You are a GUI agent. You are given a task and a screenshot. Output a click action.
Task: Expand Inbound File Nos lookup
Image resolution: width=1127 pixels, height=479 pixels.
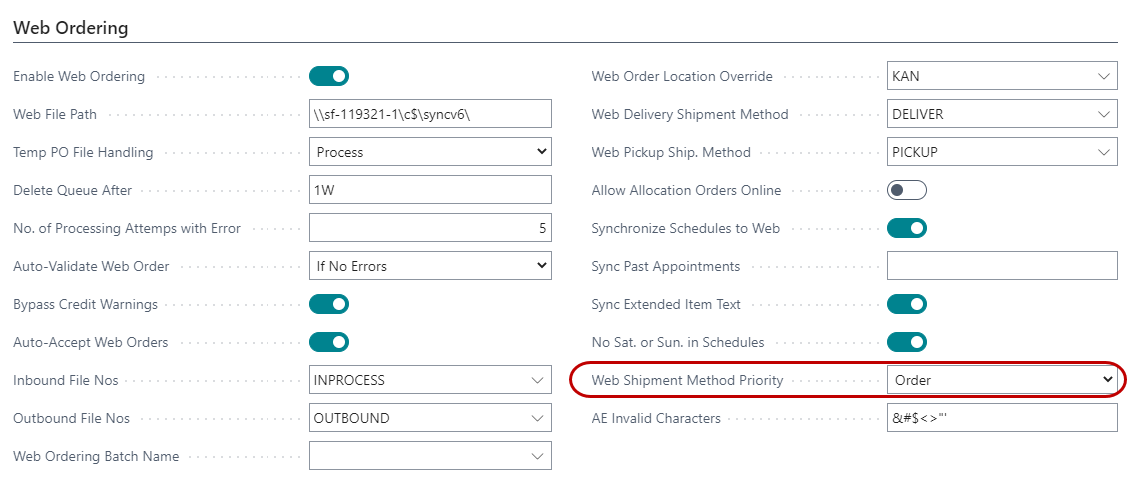(x=538, y=380)
